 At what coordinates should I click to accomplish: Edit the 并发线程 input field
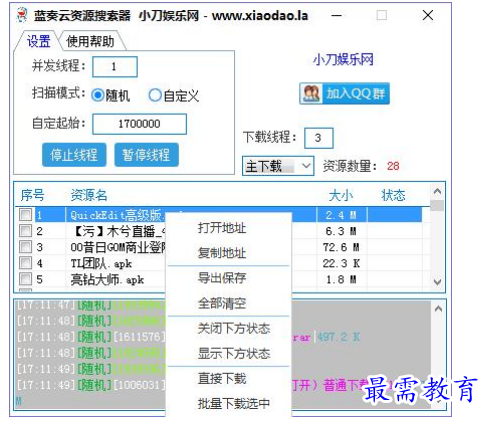point(115,67)
